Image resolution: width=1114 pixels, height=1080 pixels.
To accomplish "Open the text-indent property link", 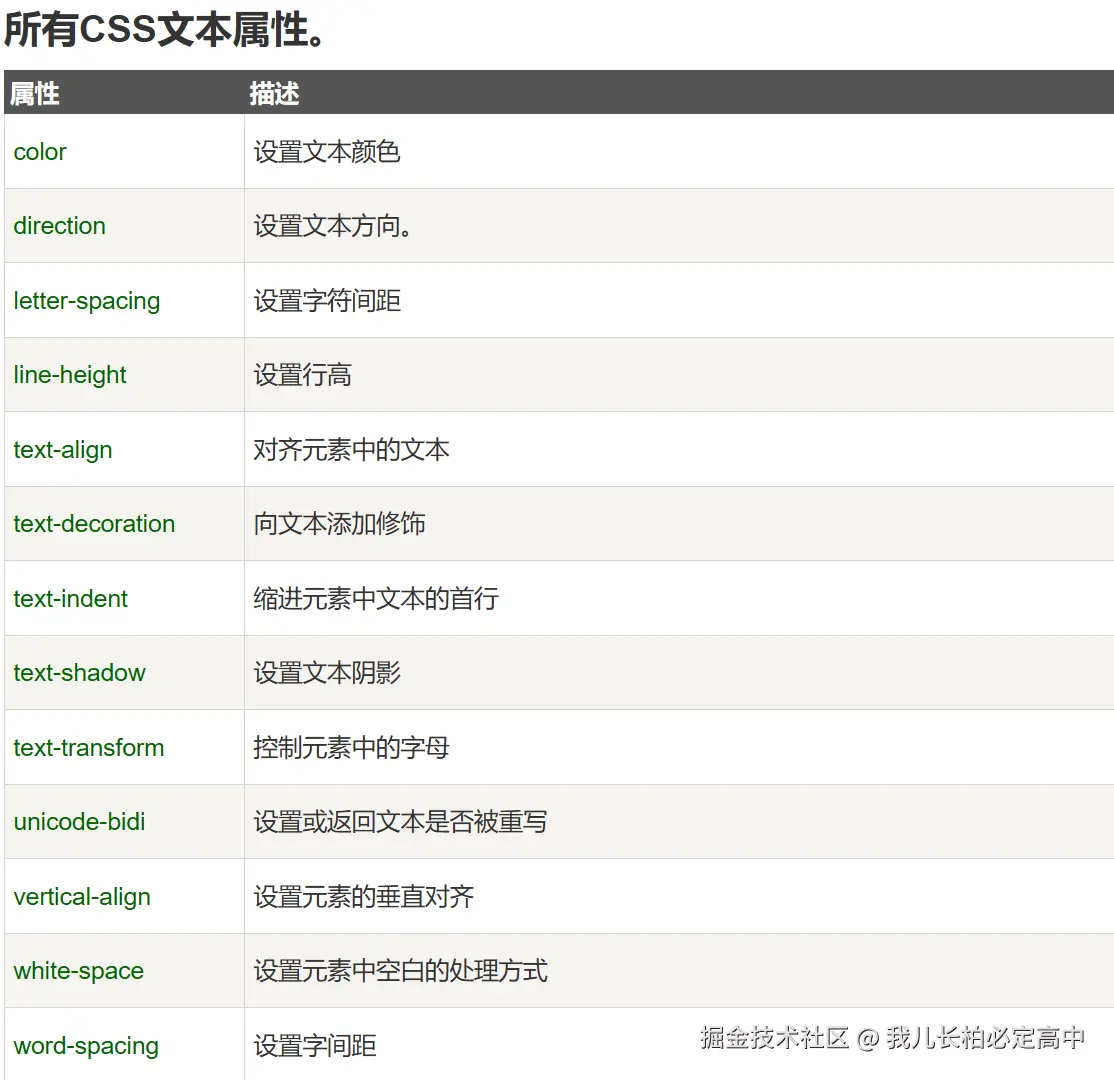I will pyautogui.click(x=70, y=599).
